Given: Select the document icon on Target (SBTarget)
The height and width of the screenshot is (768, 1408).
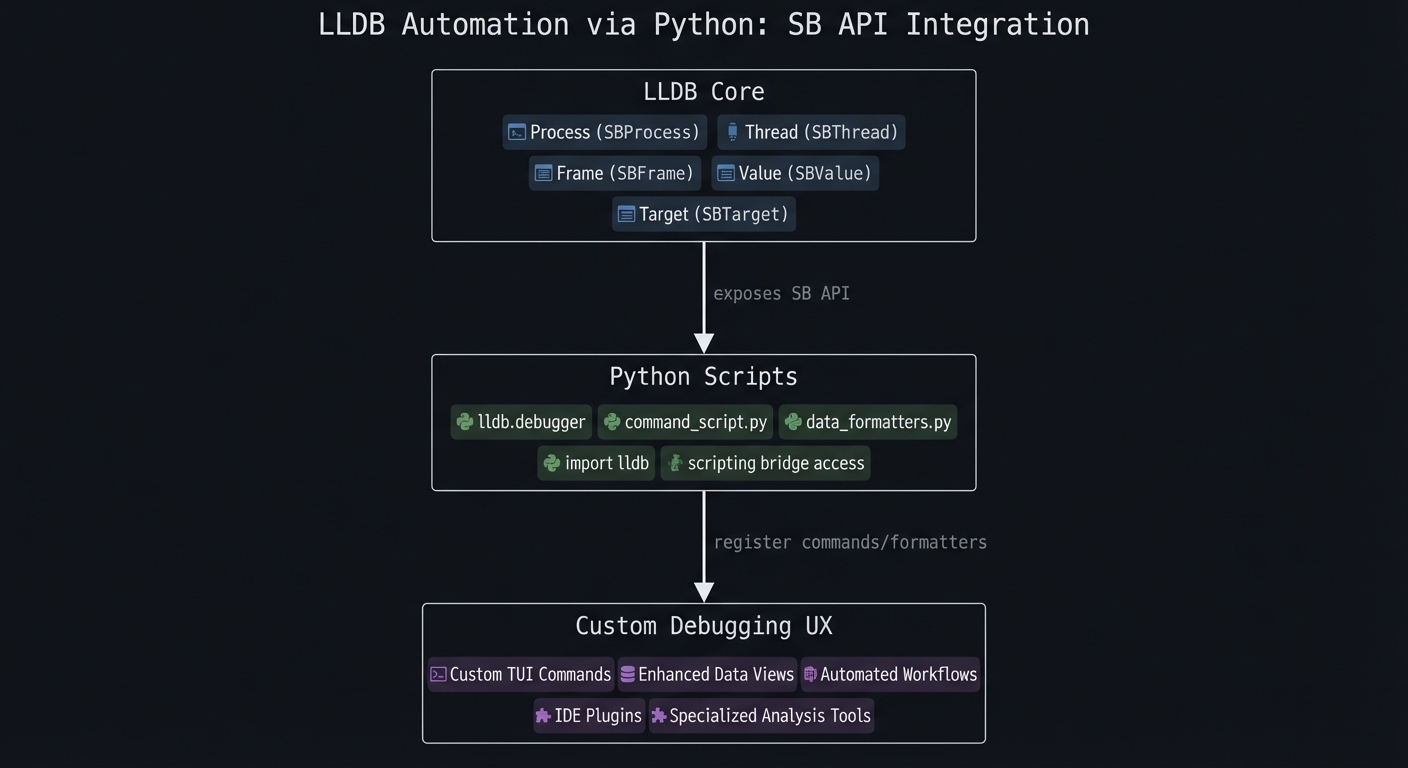Looking at the screenshot, I should (626, 213).
